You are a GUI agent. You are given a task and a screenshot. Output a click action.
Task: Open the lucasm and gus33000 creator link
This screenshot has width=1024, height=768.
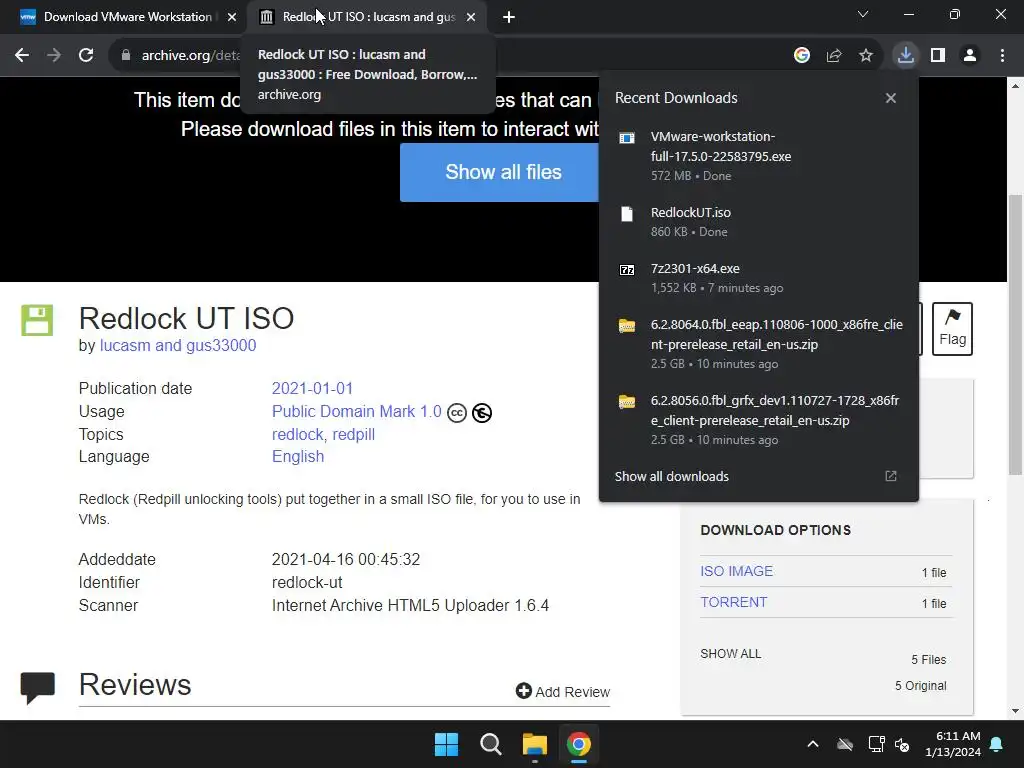click(178, 345)
